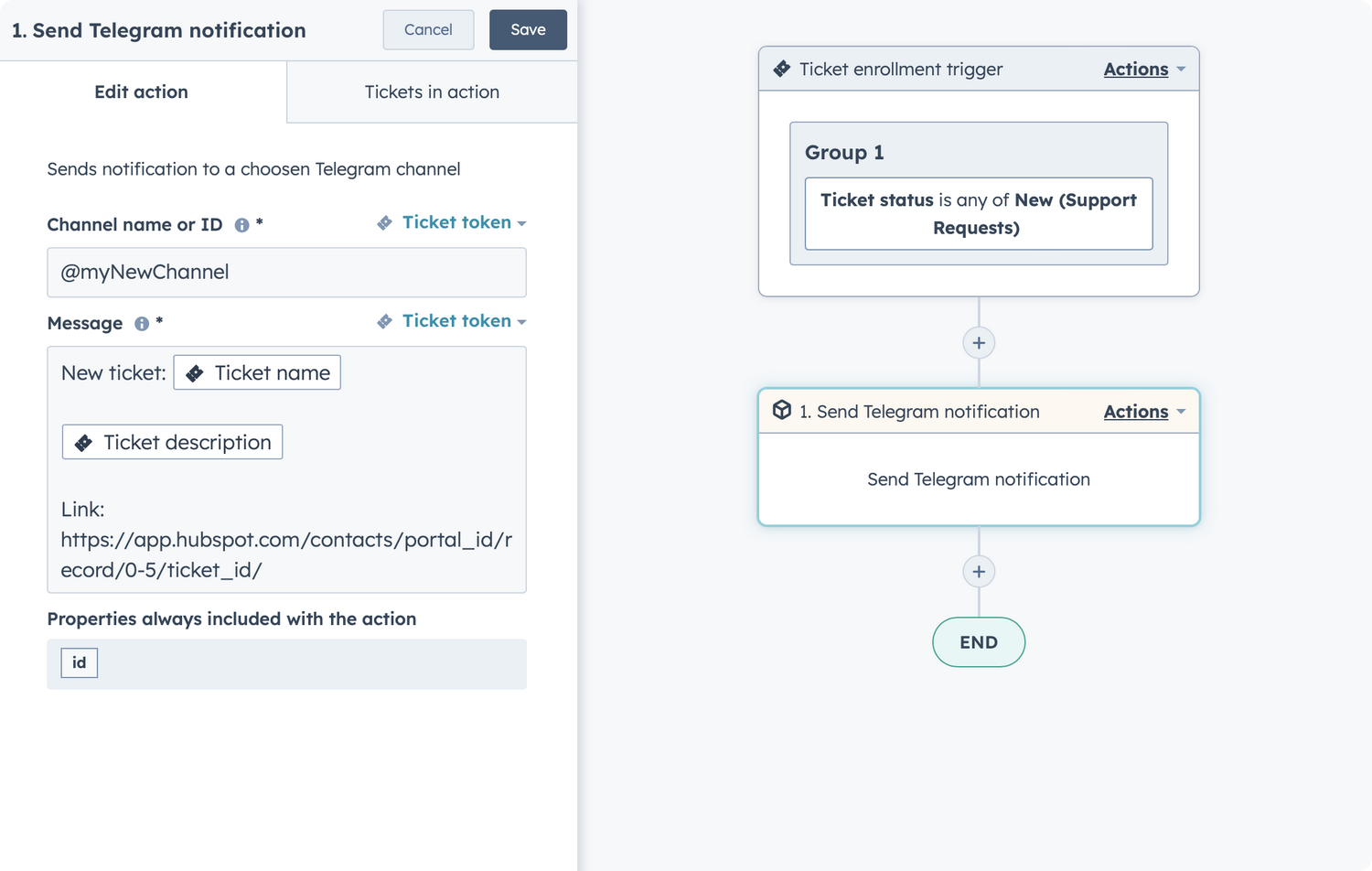Select the Ticket name token chip
The image size is (1372, 871).
click(x=257, y=372)
